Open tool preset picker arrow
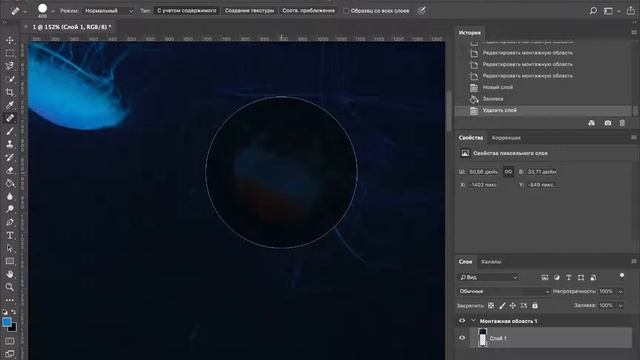Image resolution: width=640 pixels, height=360 pixels. (x=25, y=11)
